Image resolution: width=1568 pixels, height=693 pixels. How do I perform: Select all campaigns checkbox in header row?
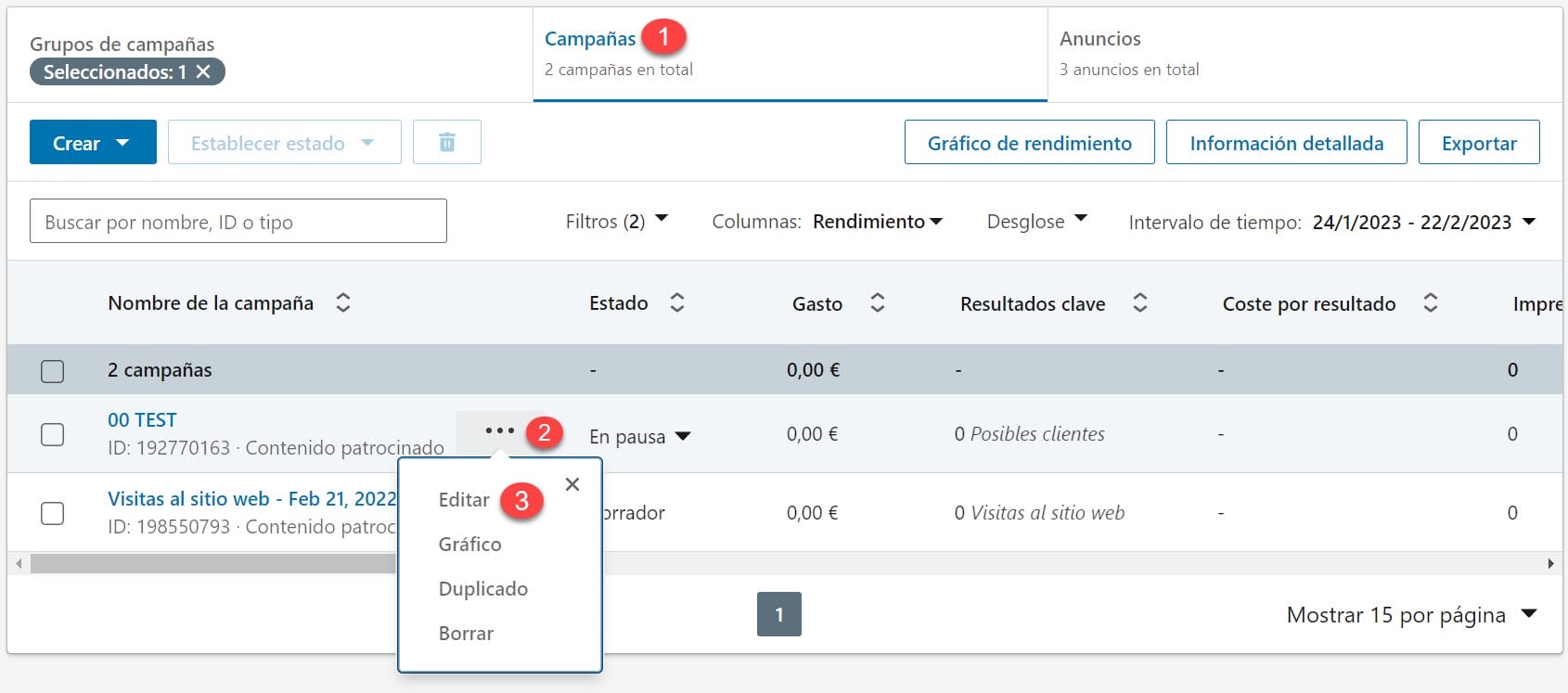[53, 371]
